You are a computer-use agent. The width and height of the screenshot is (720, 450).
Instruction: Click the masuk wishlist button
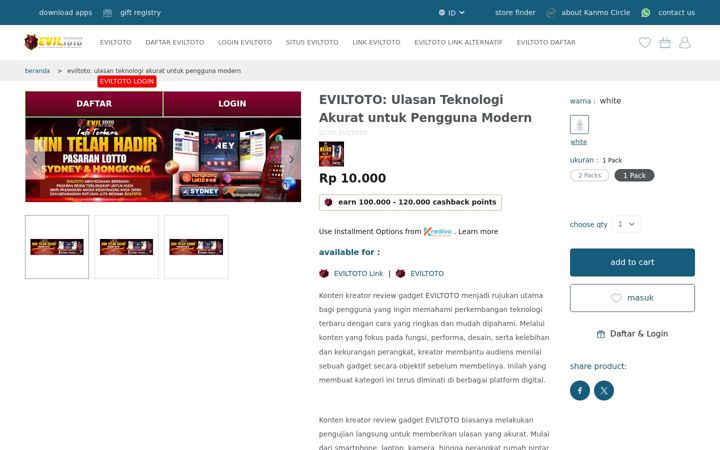coord(632,298)
